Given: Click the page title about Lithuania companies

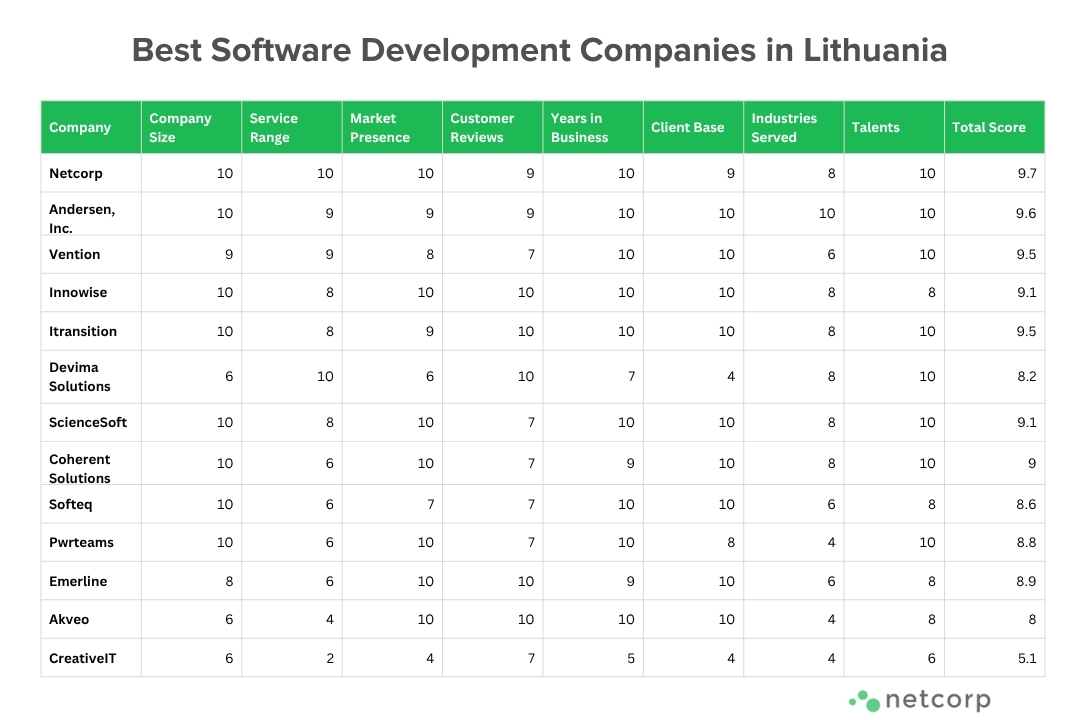Looking at the screenshot, I should [x=539, y=50].
